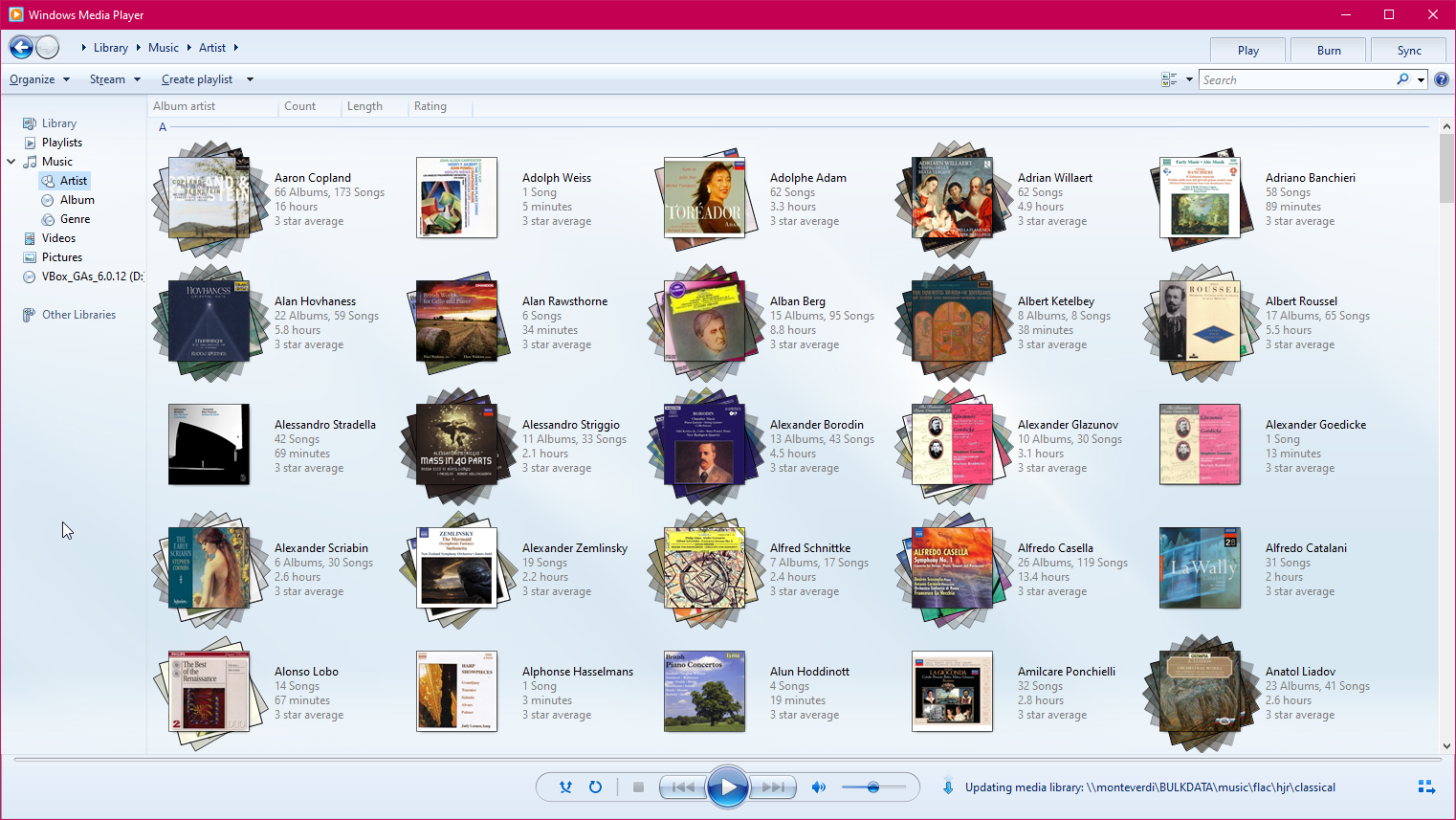Select the Amilcare Ponchielli artist name

(x=1067, y=672)
